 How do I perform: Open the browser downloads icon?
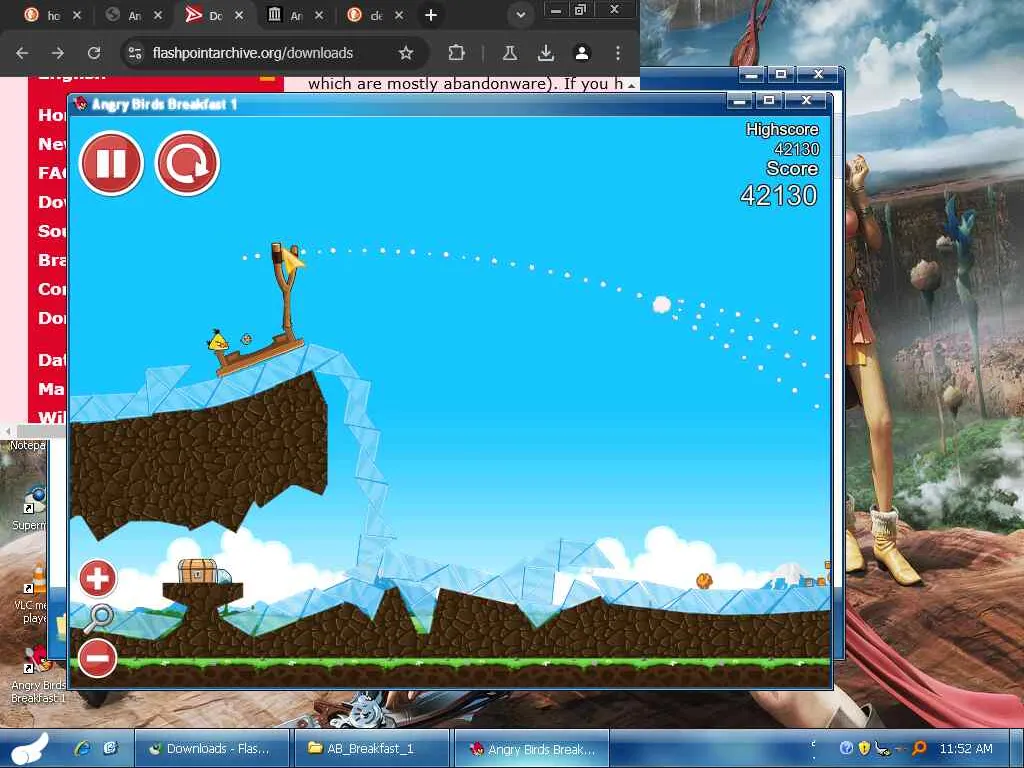tap(545, 53)
